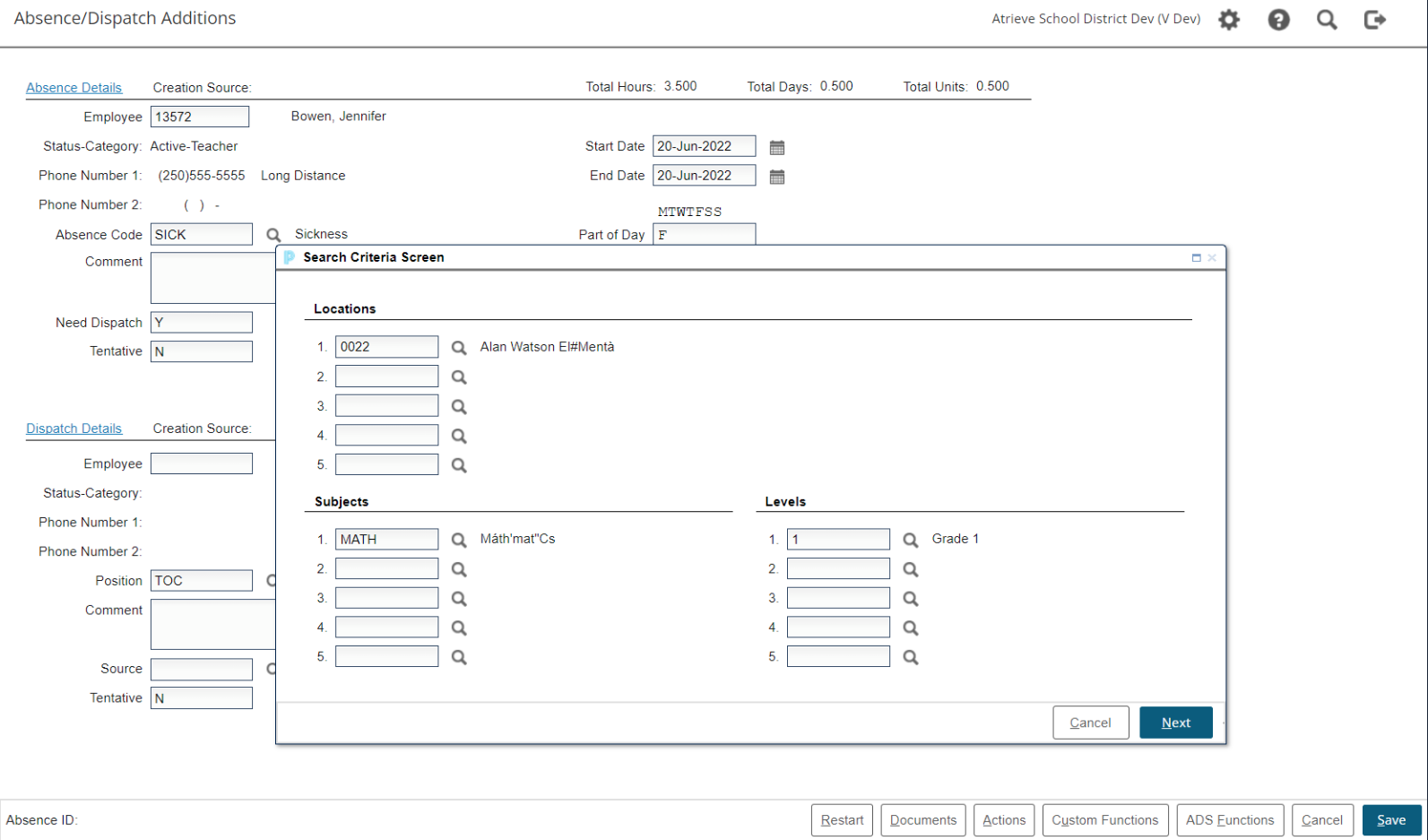Image resolution: width=1428 pixels, height=840 pixels.
Task: Click the logout icon in header
Action: pyautogui.click(x=1374, y=20)
